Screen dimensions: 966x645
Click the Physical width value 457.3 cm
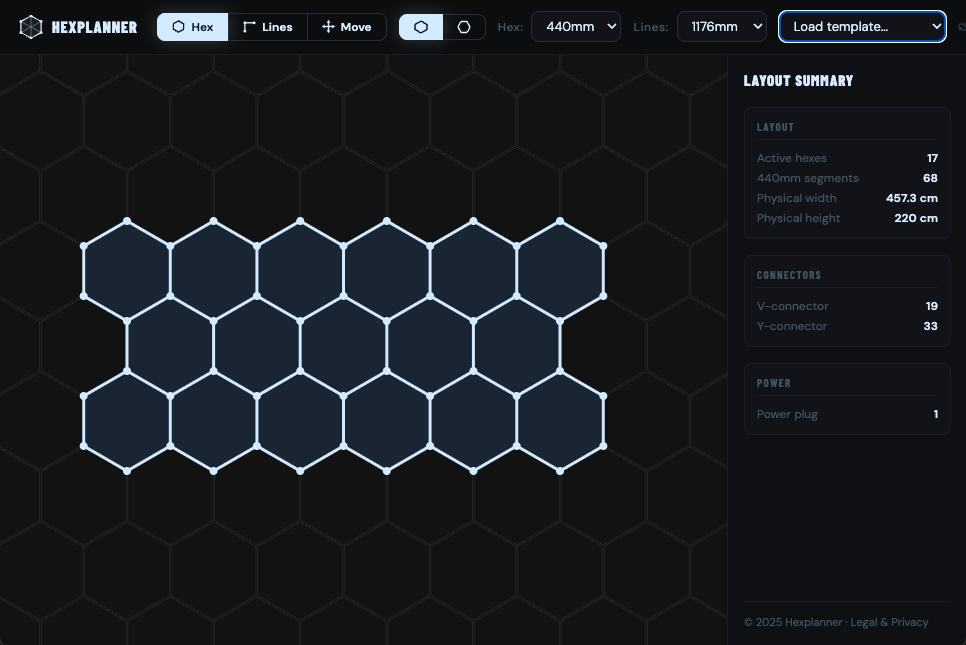(x=912, y=198)
